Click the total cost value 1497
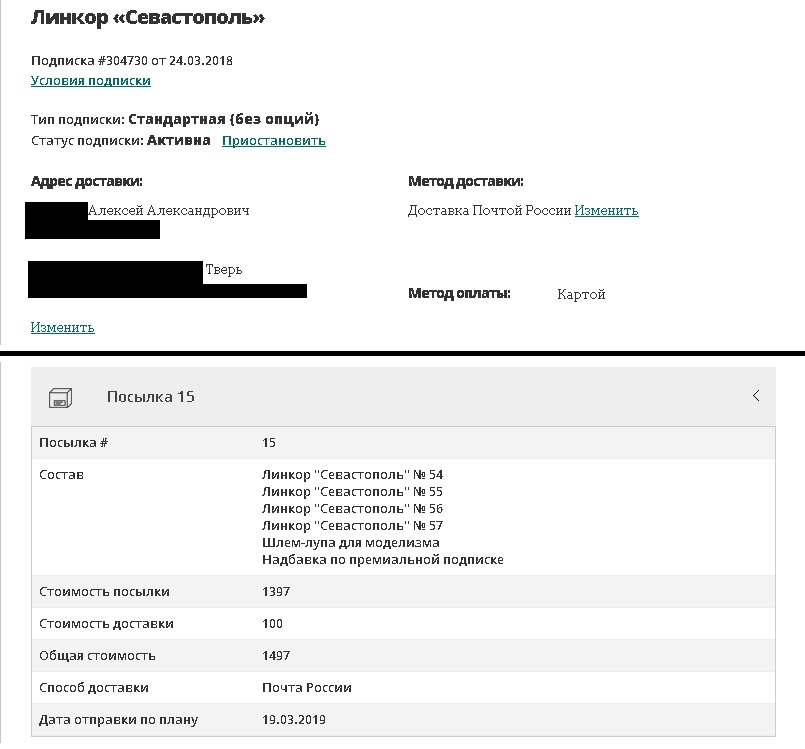Image resolution: width=805 pixels, height=749 pixels. coord(276,656)
